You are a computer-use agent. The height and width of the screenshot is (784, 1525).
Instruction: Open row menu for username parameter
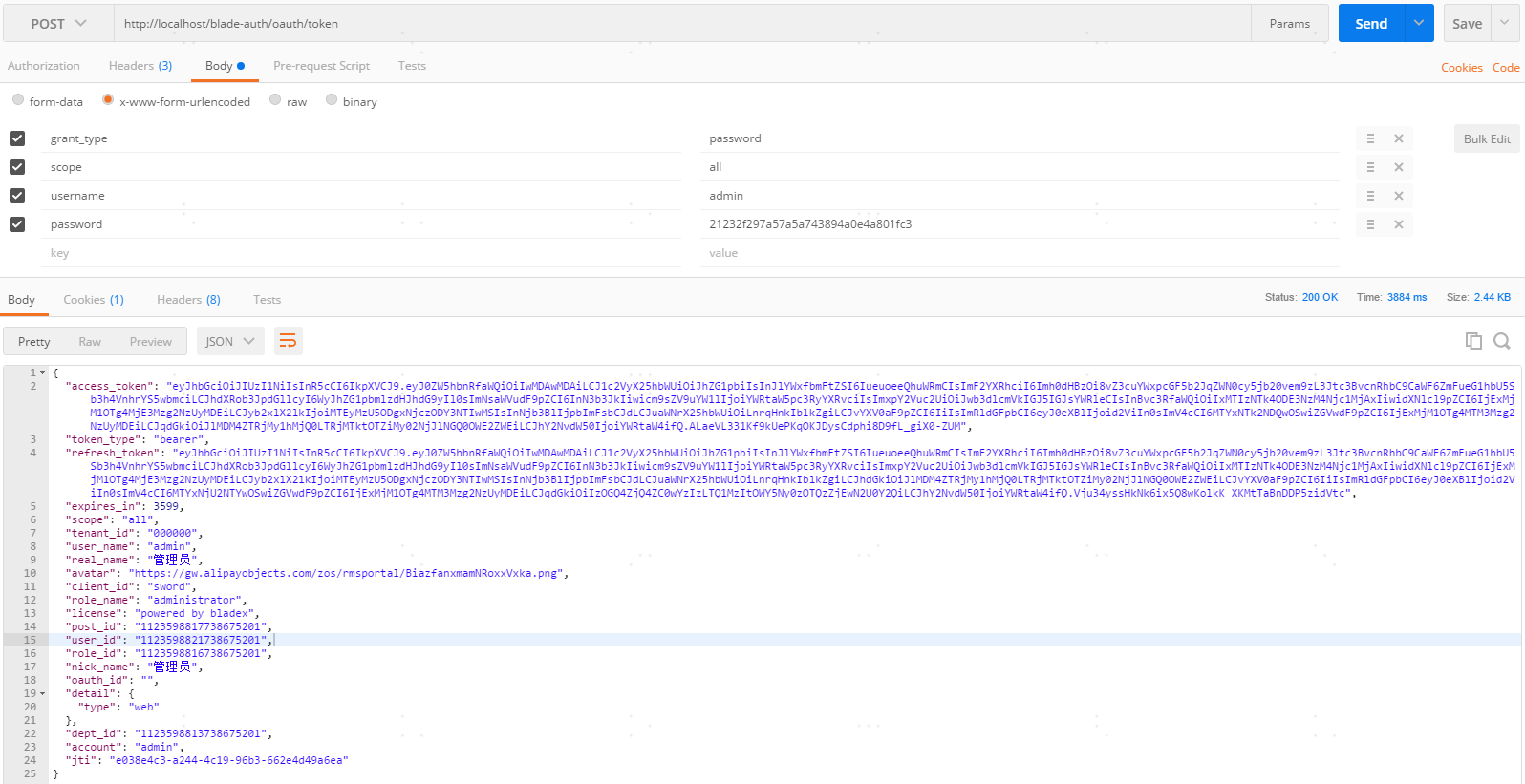coord(1370,196)
